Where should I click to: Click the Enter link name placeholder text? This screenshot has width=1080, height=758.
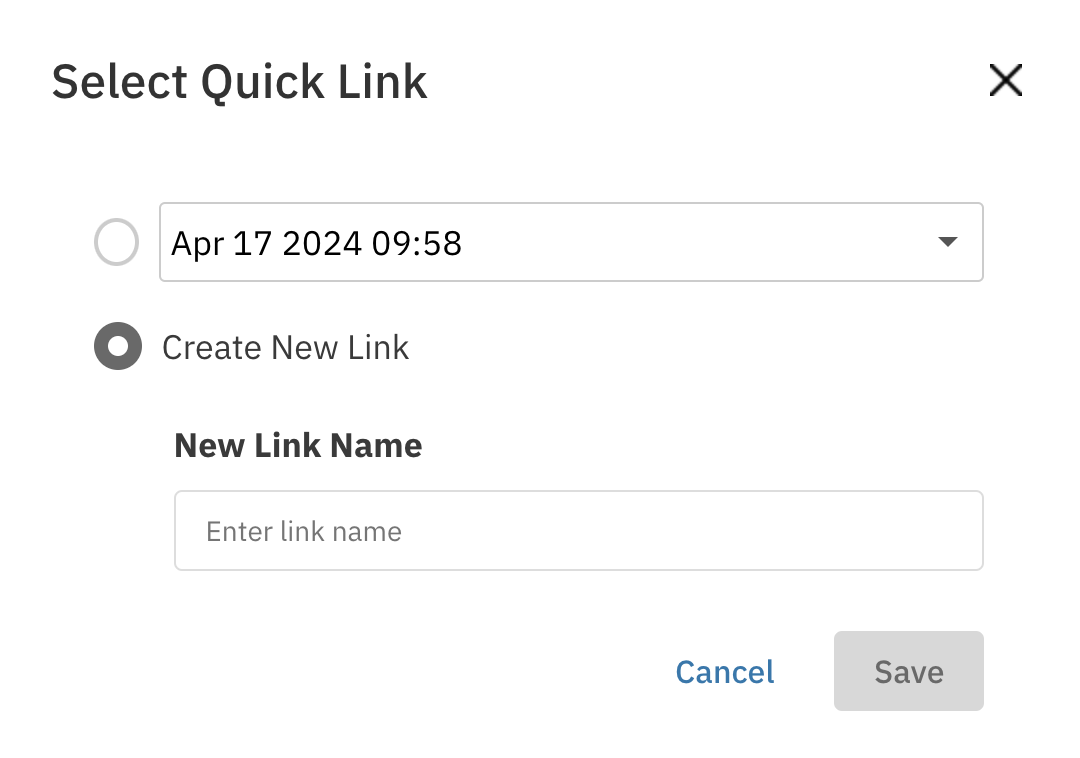click(x=304, y=531)
